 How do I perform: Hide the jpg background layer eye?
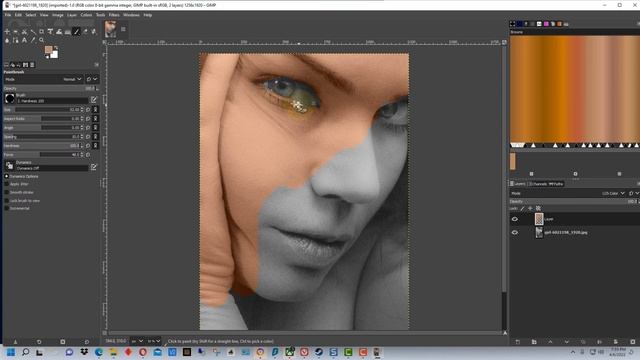point(515,233)
